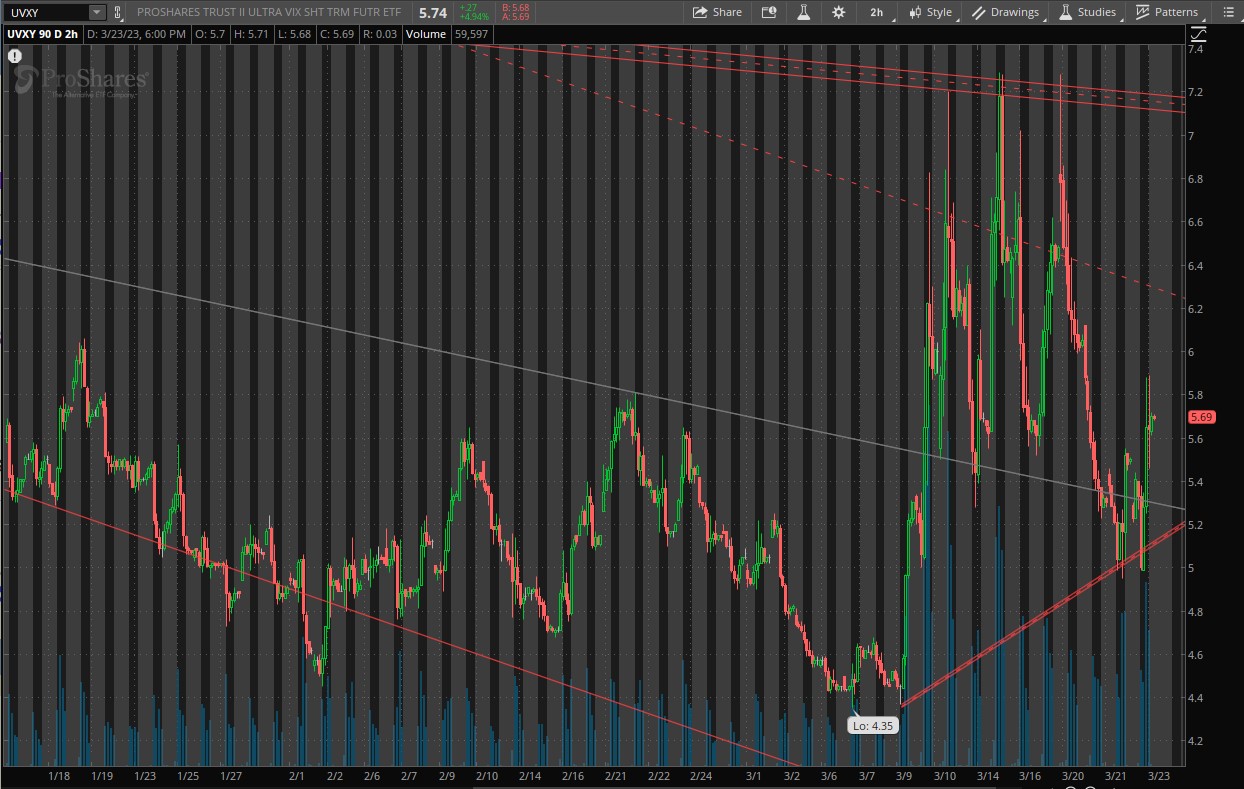Open the Patterns menu
Viewport: 1244px width, 789px height.
tap(1168, 12)
